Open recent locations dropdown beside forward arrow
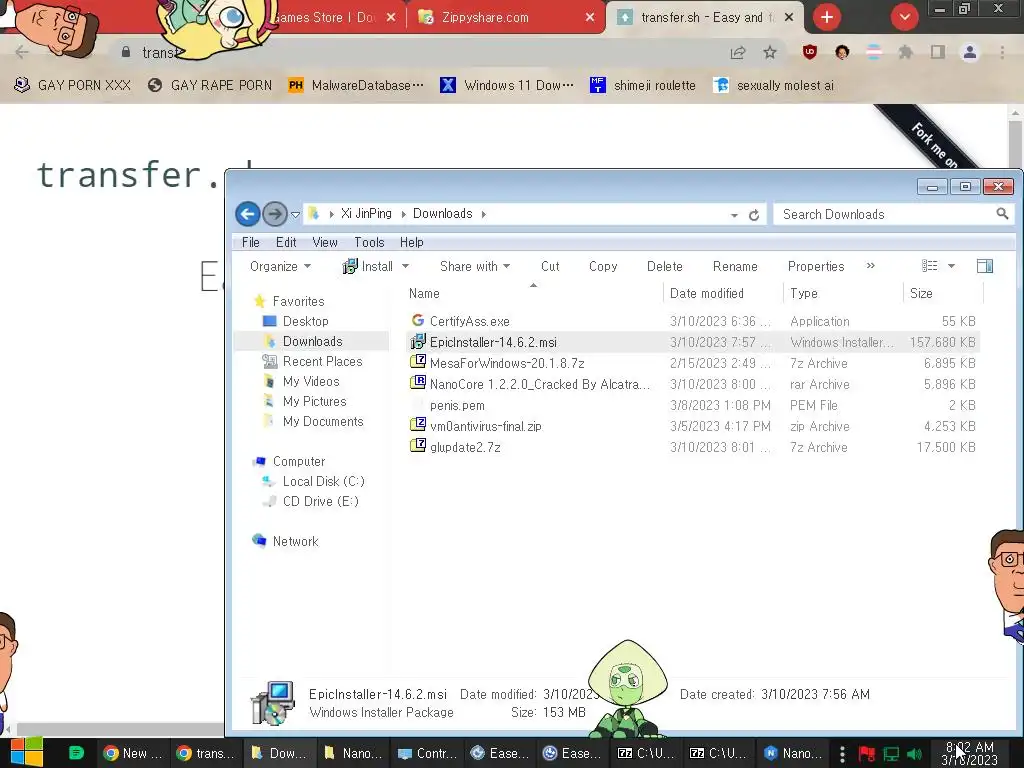 (295, 214)
